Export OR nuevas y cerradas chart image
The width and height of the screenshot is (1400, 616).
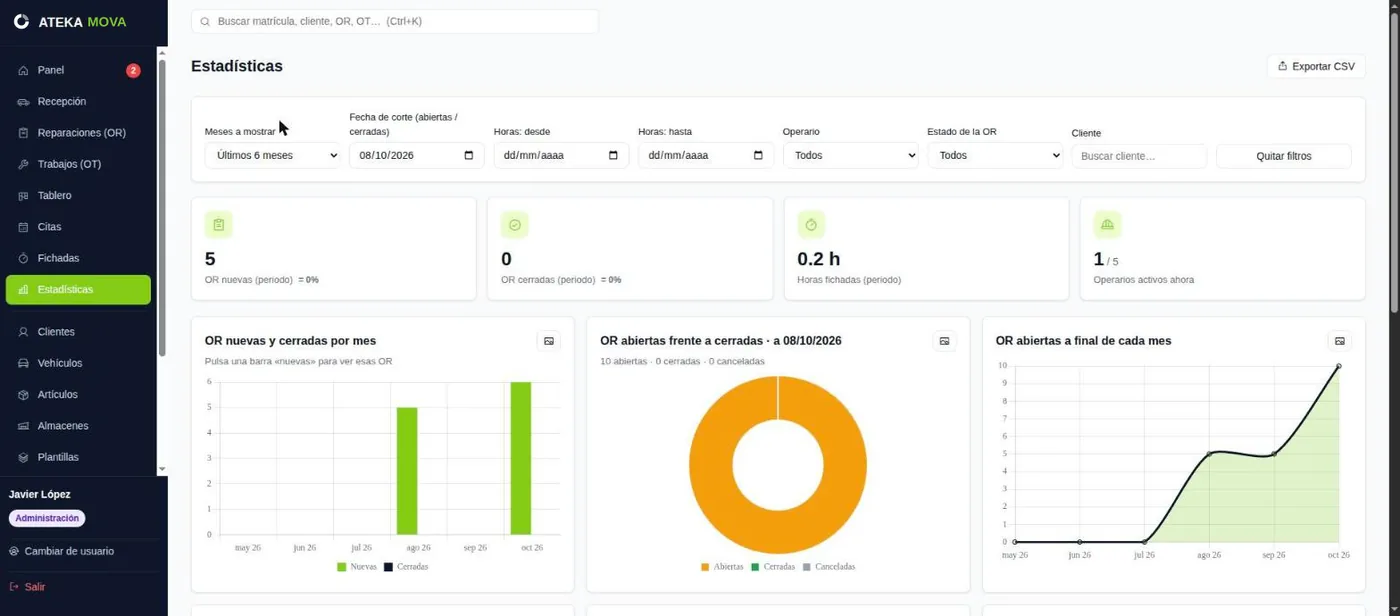pos(549,341)
